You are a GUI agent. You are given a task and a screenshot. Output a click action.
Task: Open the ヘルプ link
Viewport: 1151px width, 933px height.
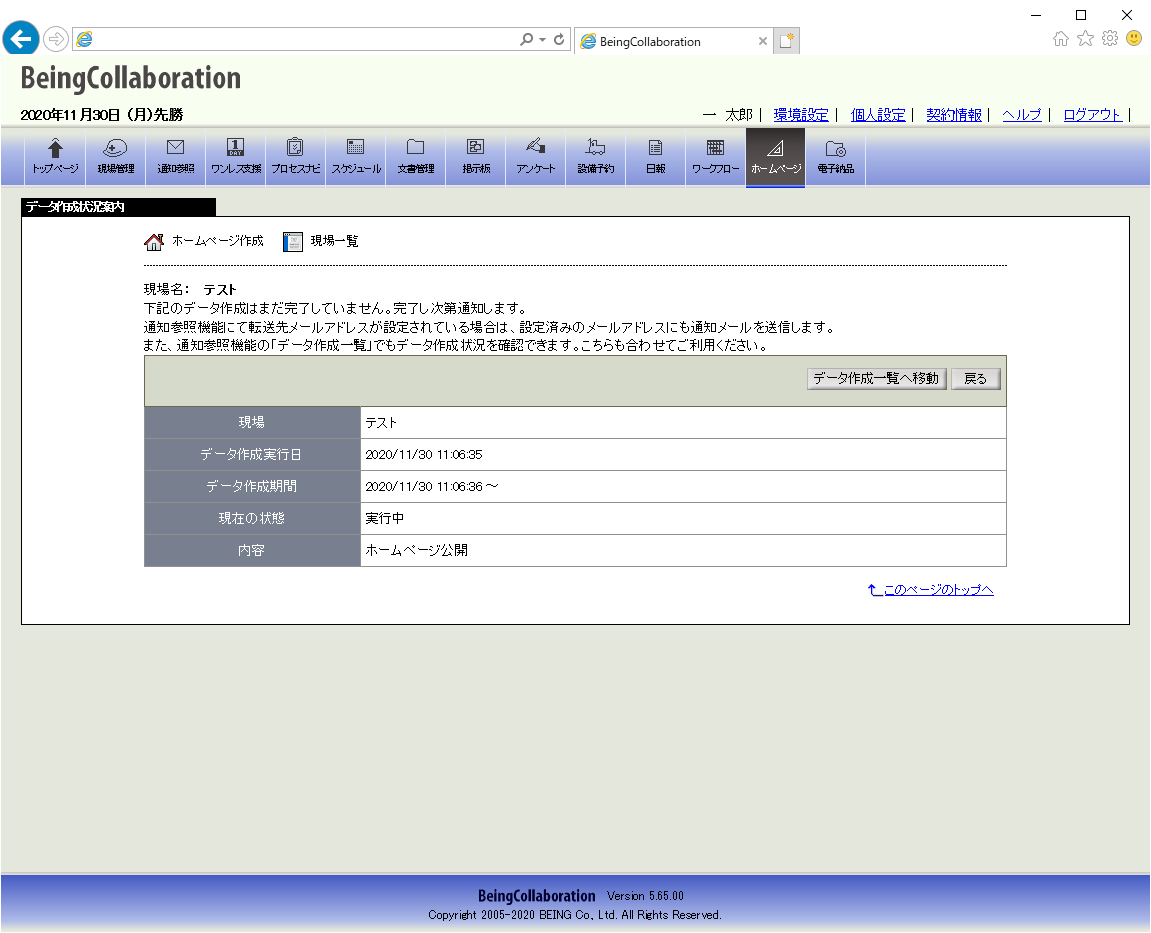pos(1022,115)
